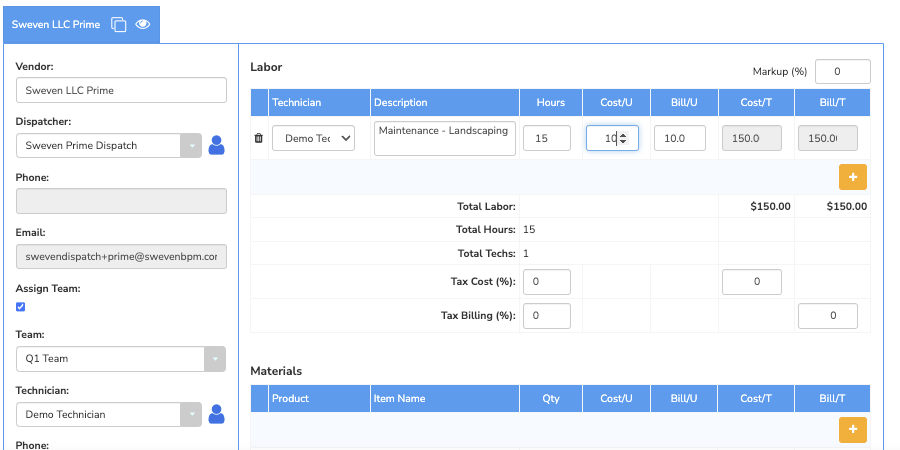Click the Maintenance - Landscaping description box

445,138
